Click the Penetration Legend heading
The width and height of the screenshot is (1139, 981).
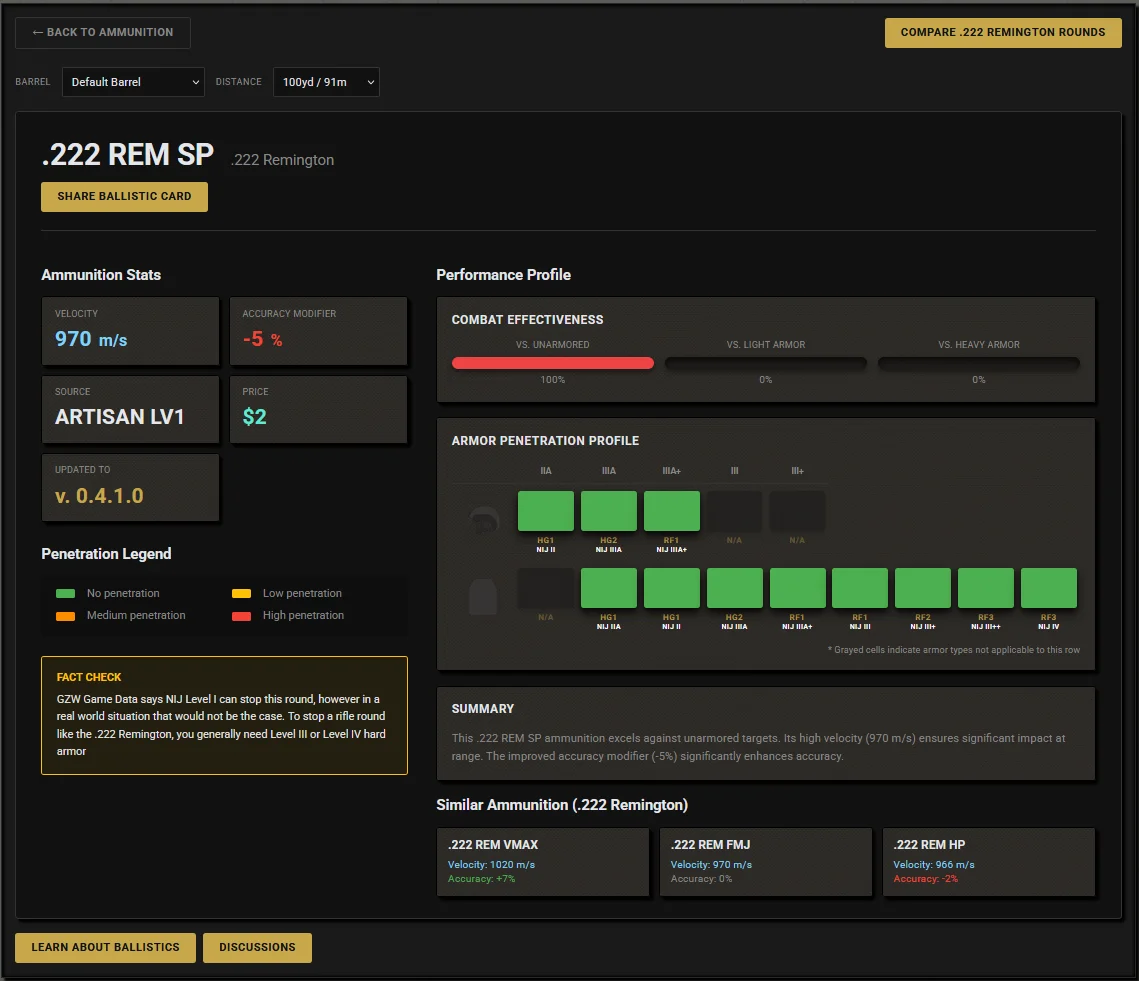pos(106,554)
